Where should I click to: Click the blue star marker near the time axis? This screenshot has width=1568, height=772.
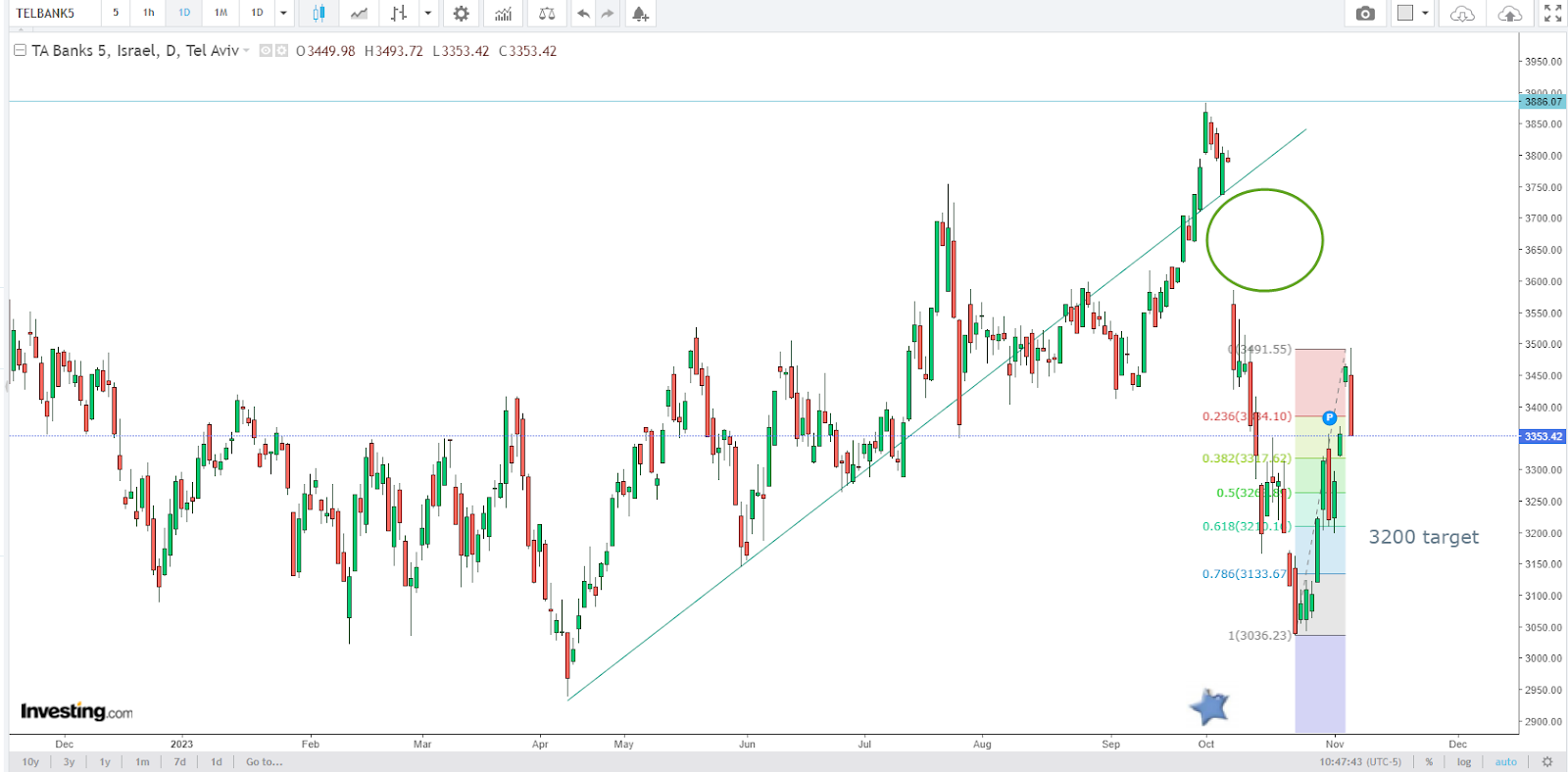1210,705
